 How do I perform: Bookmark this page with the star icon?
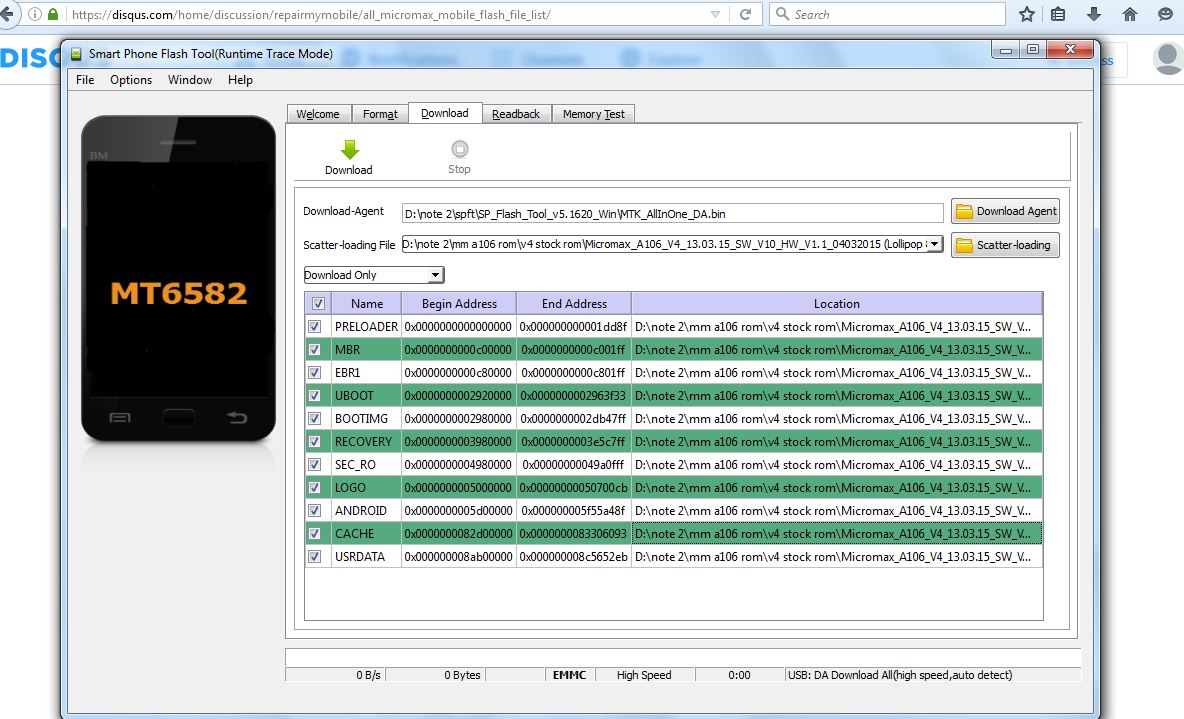(x=1027, y=14)
